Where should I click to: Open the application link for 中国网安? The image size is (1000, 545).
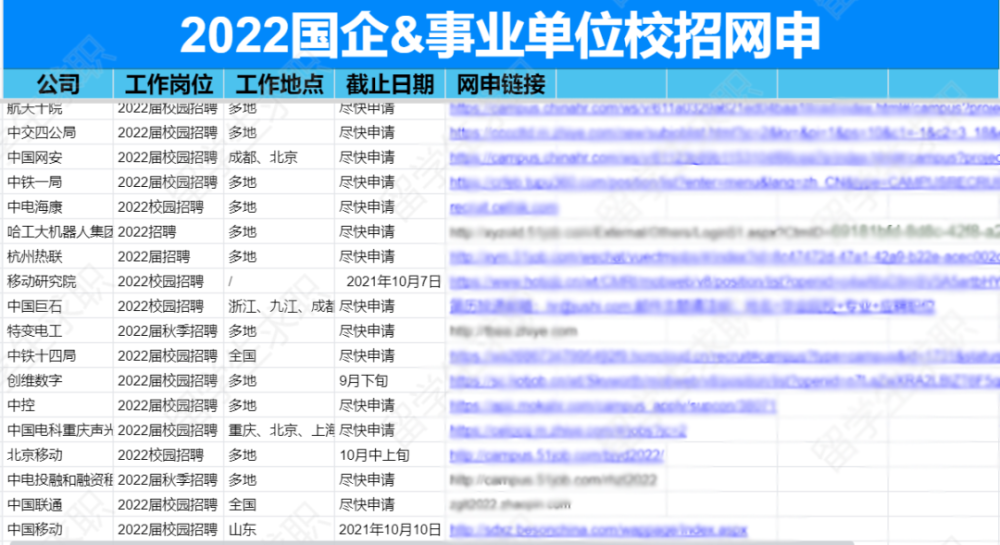(x=724, y=157)
